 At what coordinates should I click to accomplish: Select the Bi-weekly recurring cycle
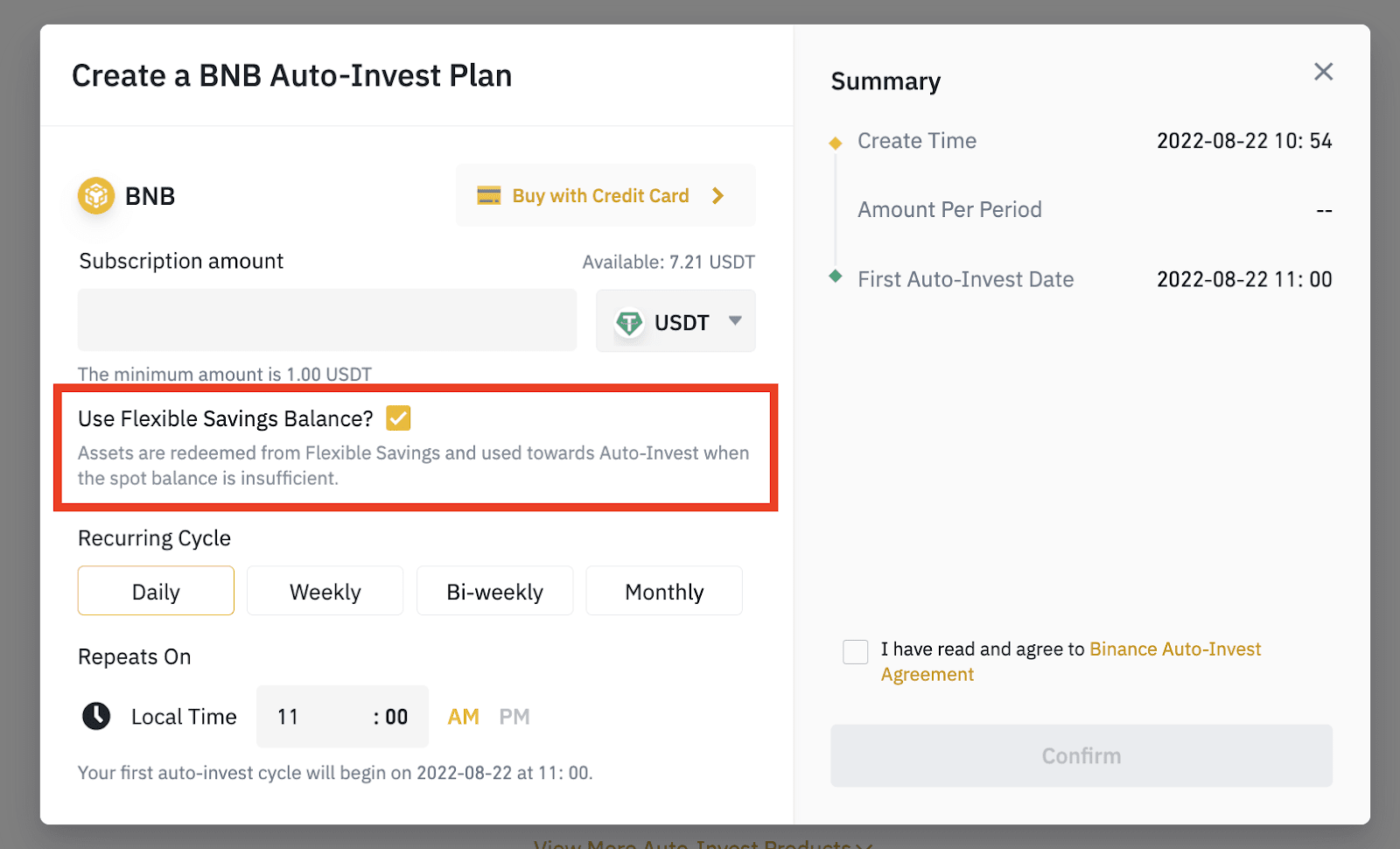[x=494, y=592]
